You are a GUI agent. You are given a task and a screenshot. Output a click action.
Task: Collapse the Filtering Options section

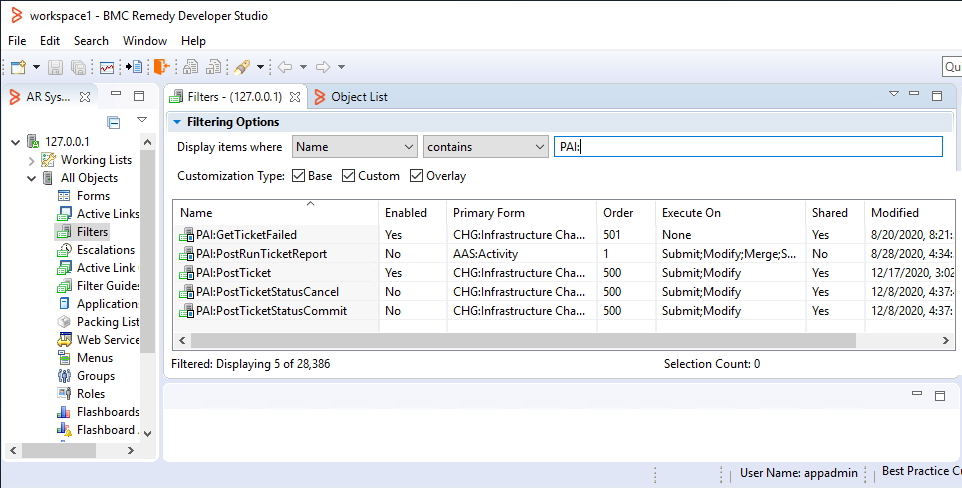pyautogui.click(x=177, y=122)
